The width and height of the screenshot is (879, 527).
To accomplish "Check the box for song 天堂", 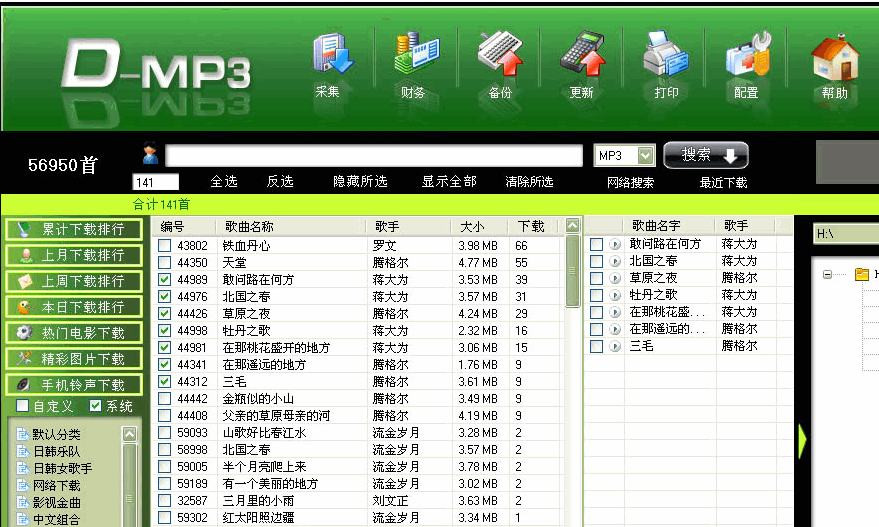I will (164, 262).
